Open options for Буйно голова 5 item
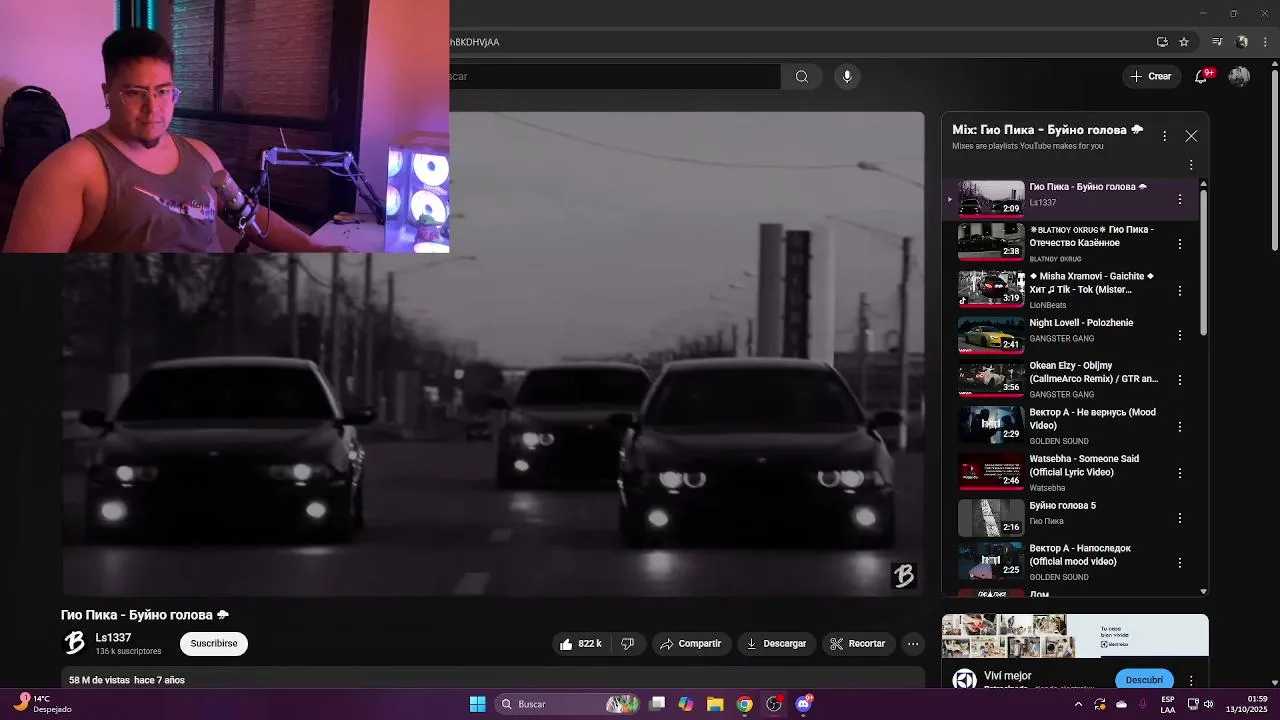Screen dimensions: 1280x720 pos(1180,518)
